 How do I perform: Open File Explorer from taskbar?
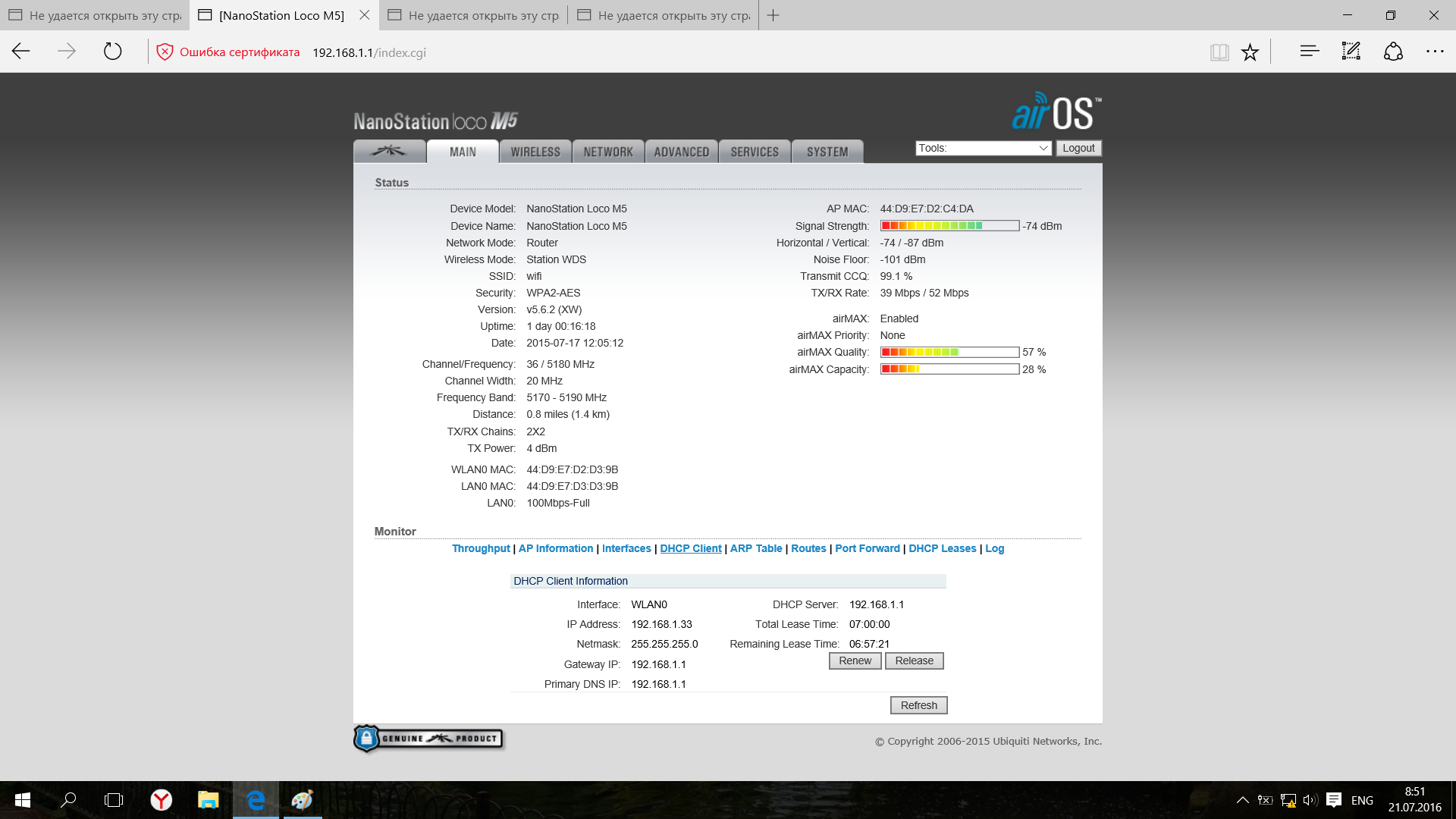click(x=208, y=800)
